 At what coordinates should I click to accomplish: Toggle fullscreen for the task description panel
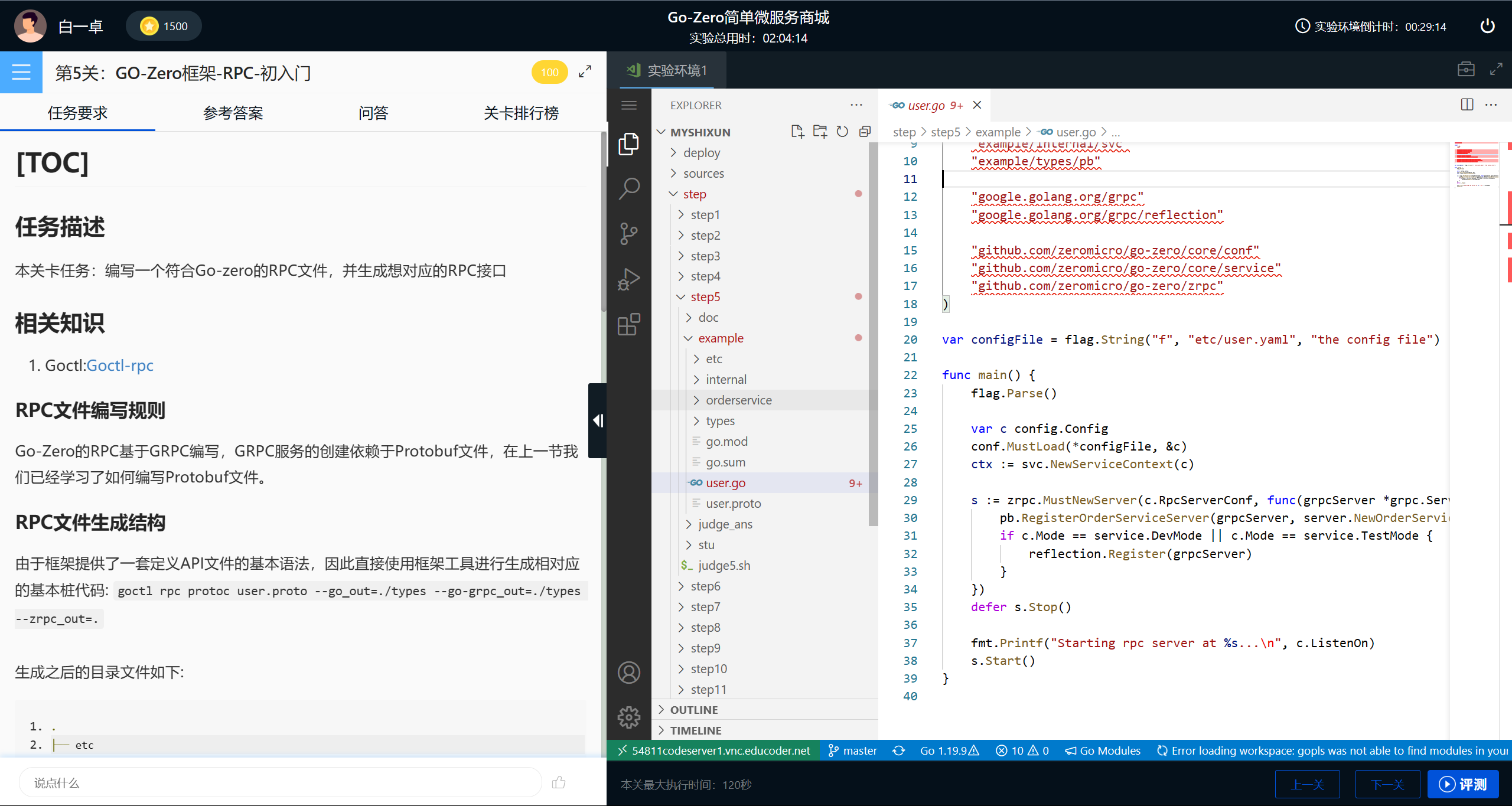(585, 72)
